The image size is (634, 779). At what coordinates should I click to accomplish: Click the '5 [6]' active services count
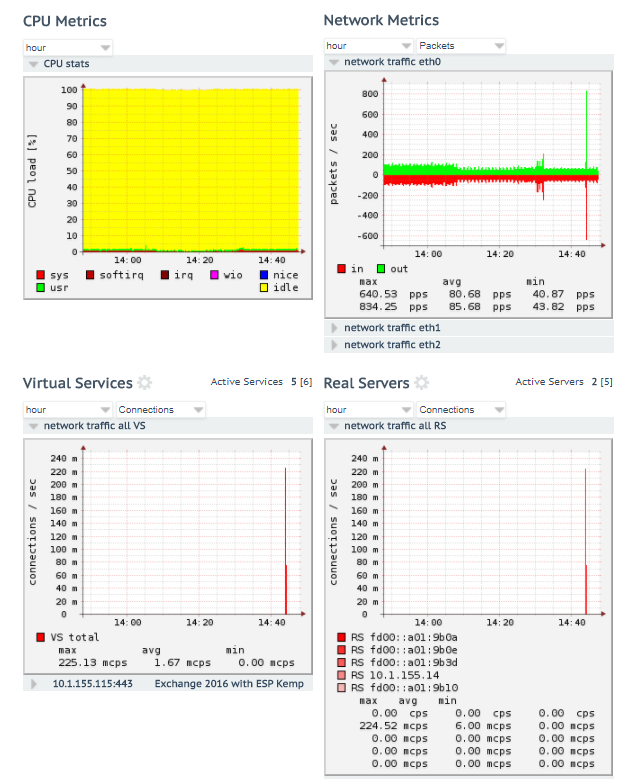[302, 382]
